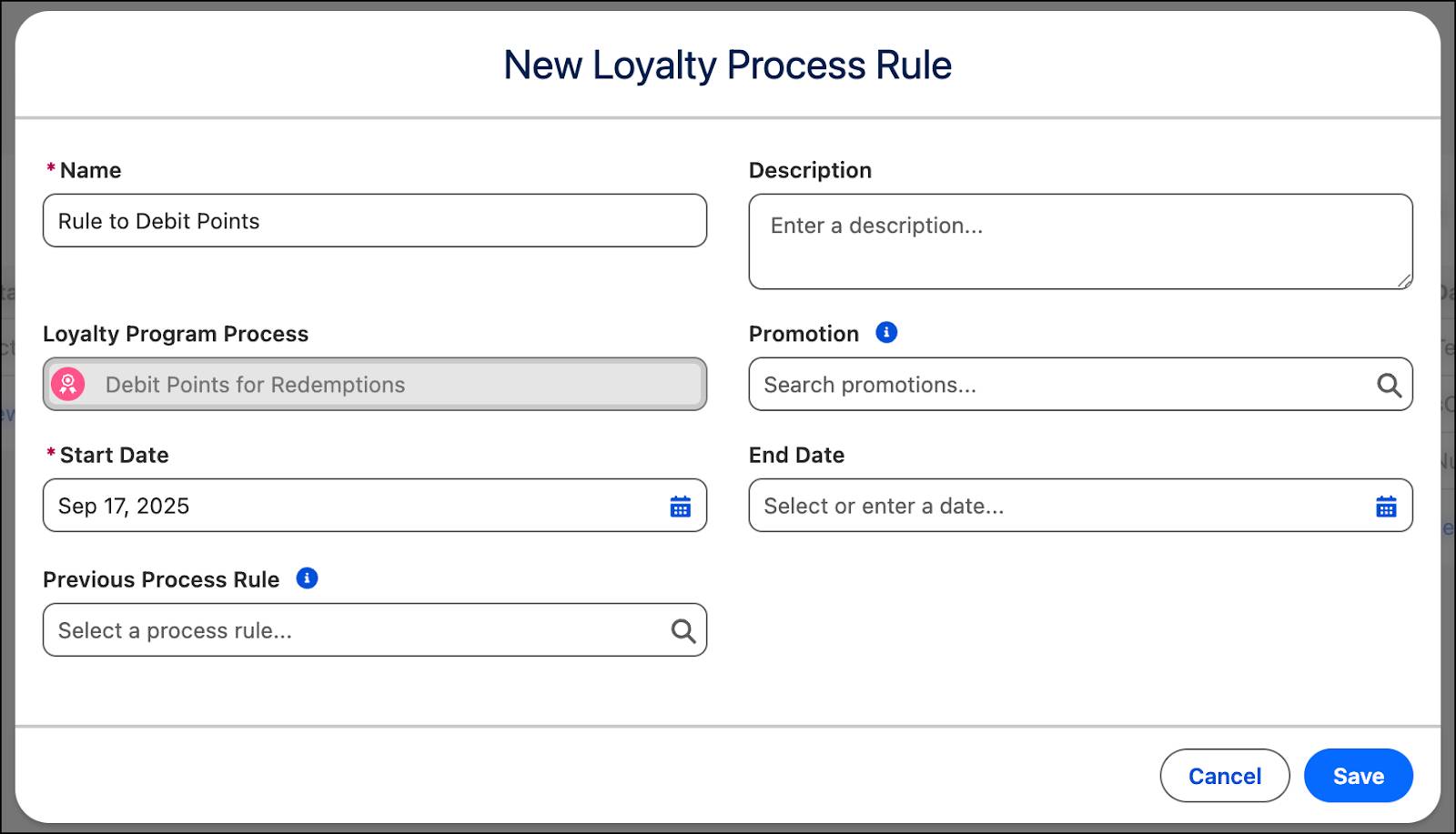Save the loyalty process rule
Viewport: 1456px width, 834px height.
tap(1358, 776)
